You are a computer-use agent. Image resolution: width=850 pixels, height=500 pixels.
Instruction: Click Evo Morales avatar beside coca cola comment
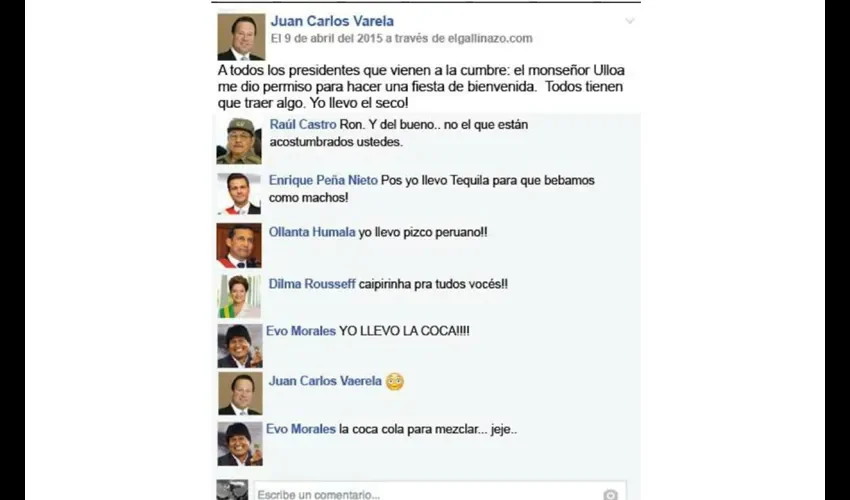tap(240, 444)
